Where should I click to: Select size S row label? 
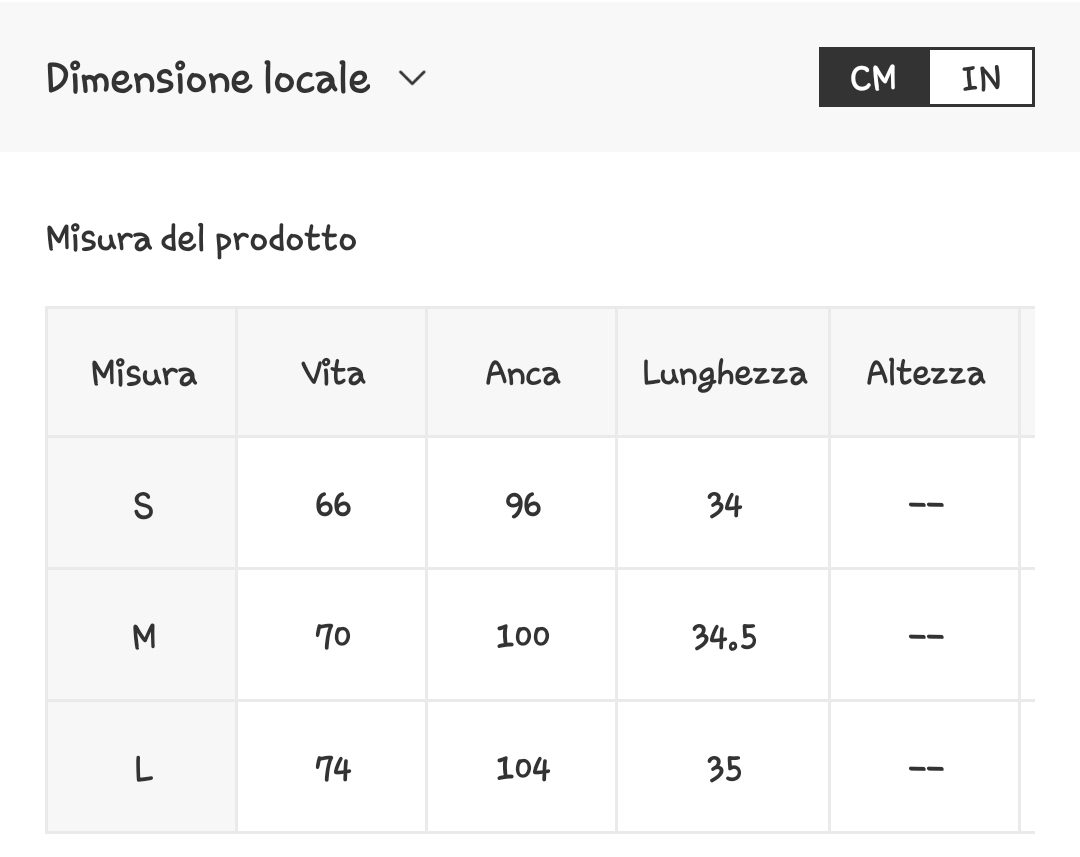click(x=143, y=505)
